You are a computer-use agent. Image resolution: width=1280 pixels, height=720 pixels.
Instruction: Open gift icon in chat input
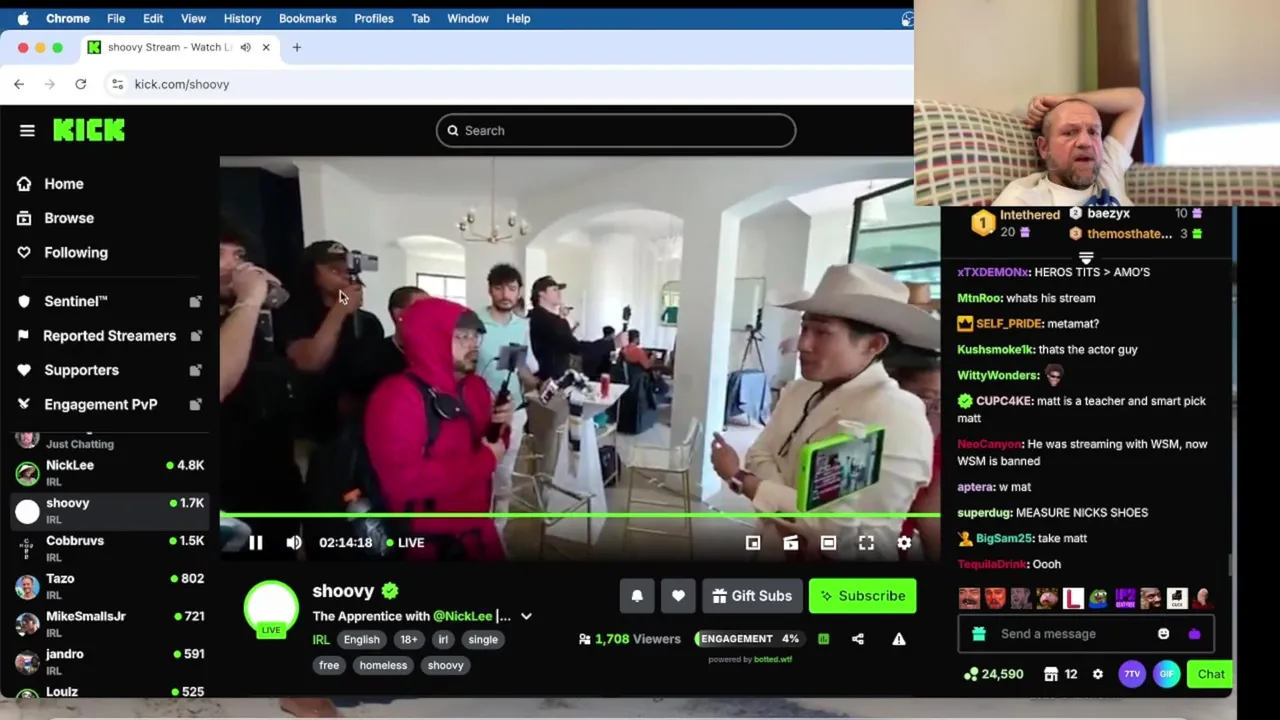pyautogui.click(x=979, y=634)
